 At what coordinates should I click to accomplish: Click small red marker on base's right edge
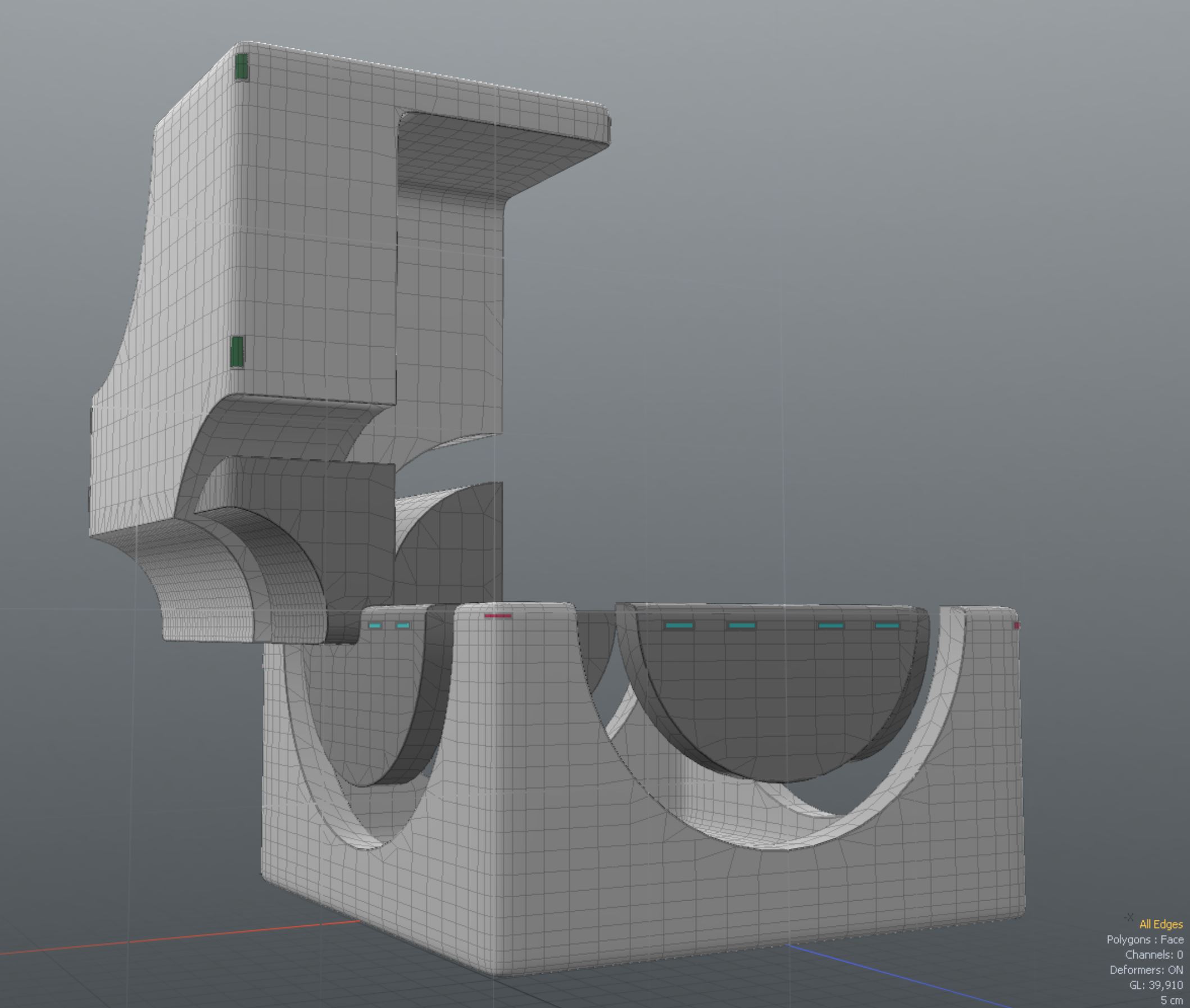click(x=1016, y=626)
